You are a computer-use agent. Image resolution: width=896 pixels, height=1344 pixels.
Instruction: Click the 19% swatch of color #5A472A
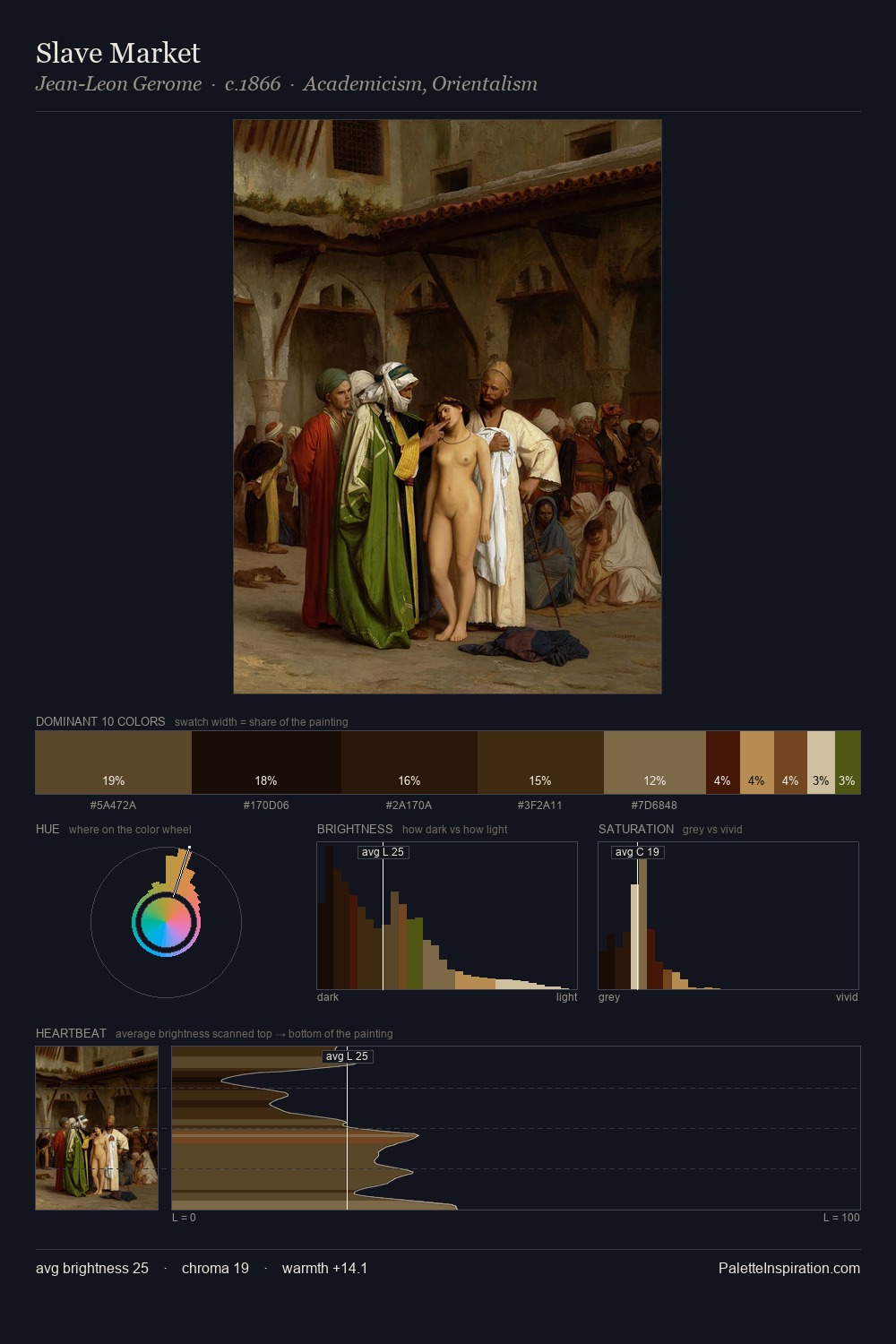(x=114, y=762)
